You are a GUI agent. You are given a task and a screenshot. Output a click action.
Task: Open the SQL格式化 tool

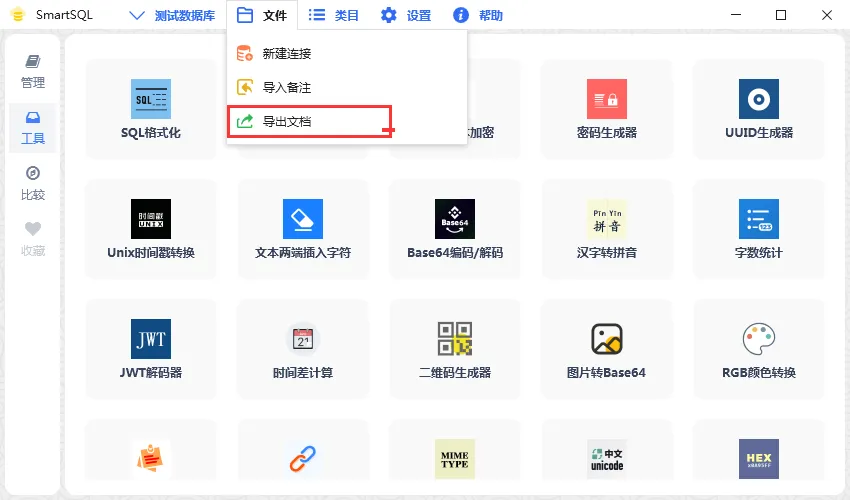tap(151, 109)
